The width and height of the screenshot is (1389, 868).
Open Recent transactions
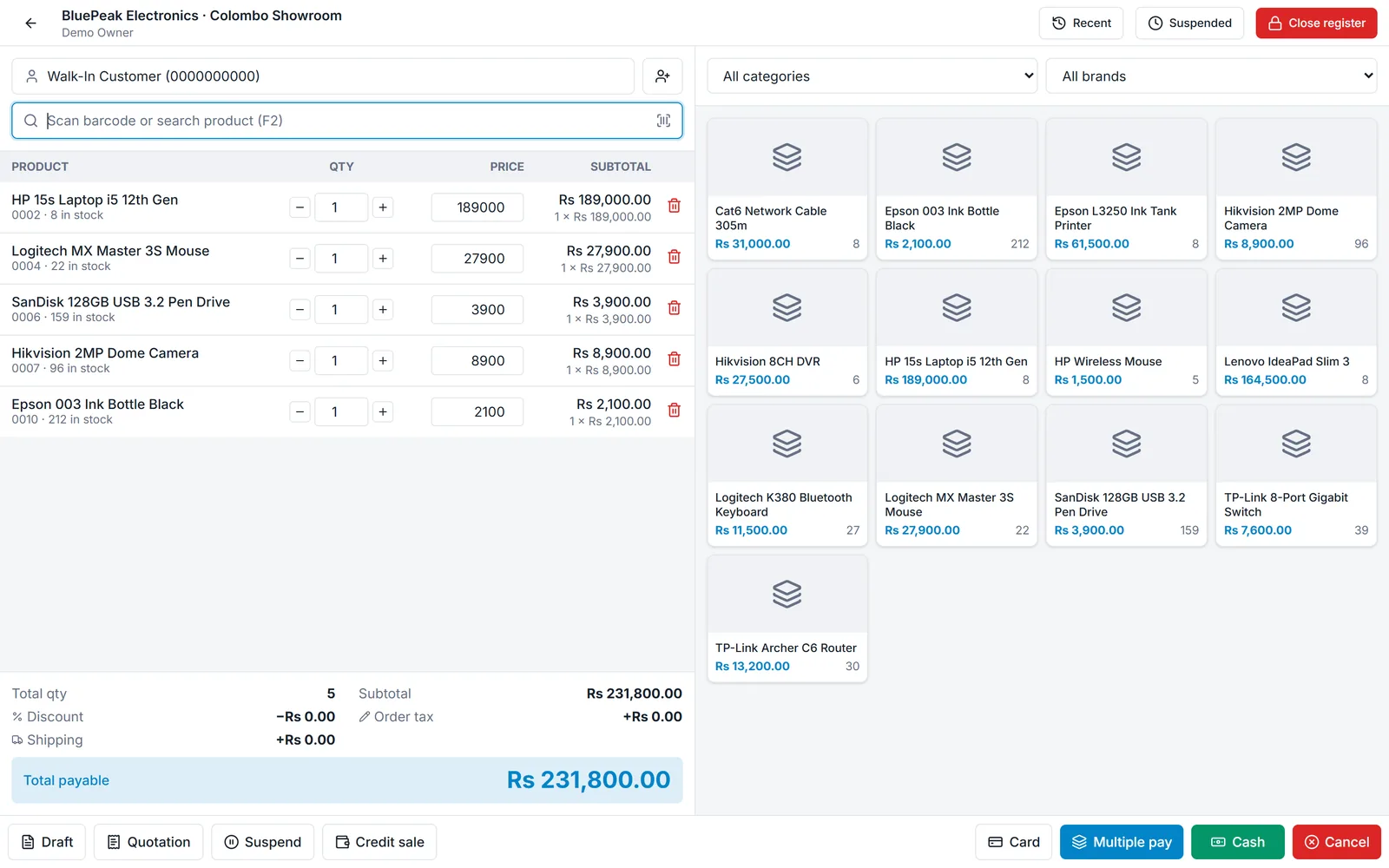point(1081,23)
